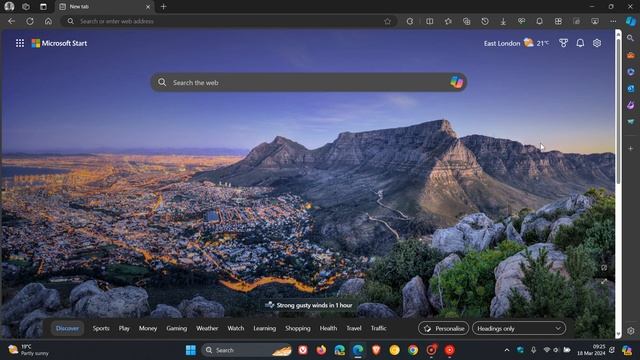Refresh the current page
This screenshot has width=640, height=360.
[30, 21]
